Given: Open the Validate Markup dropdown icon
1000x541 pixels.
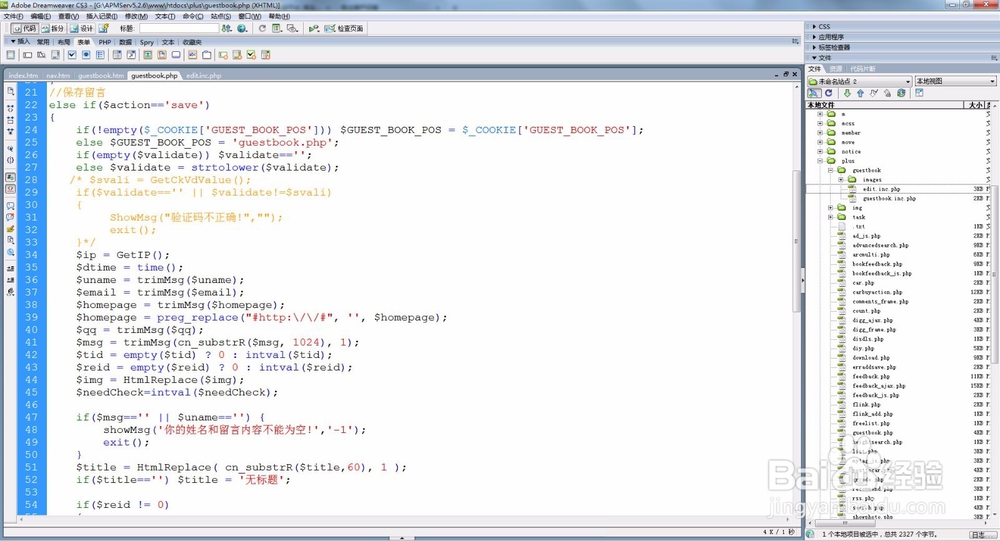Looking at the screenshot, I should [x=314, y=29].
